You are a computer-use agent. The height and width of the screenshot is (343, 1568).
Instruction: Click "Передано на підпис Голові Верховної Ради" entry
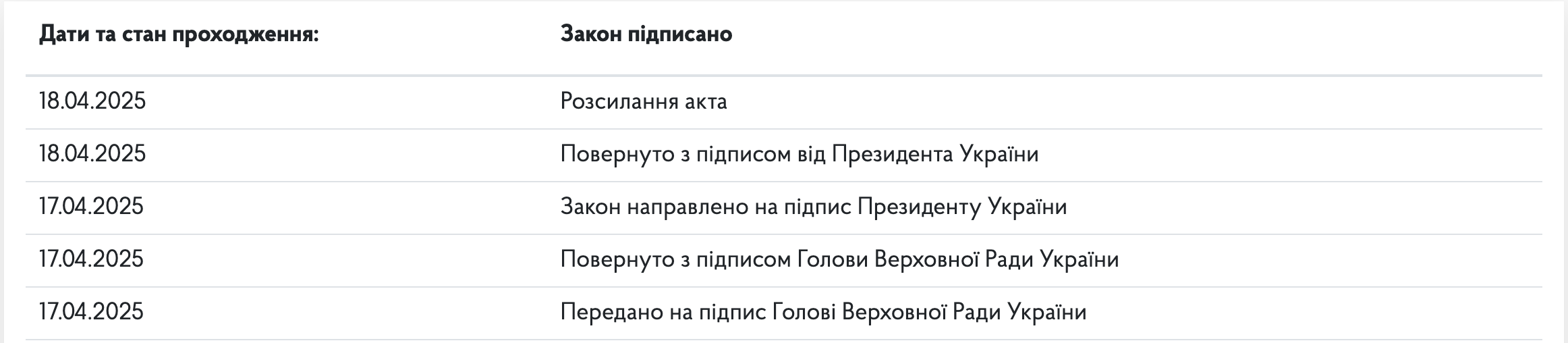pyautogui.click(x=823, y=312)
